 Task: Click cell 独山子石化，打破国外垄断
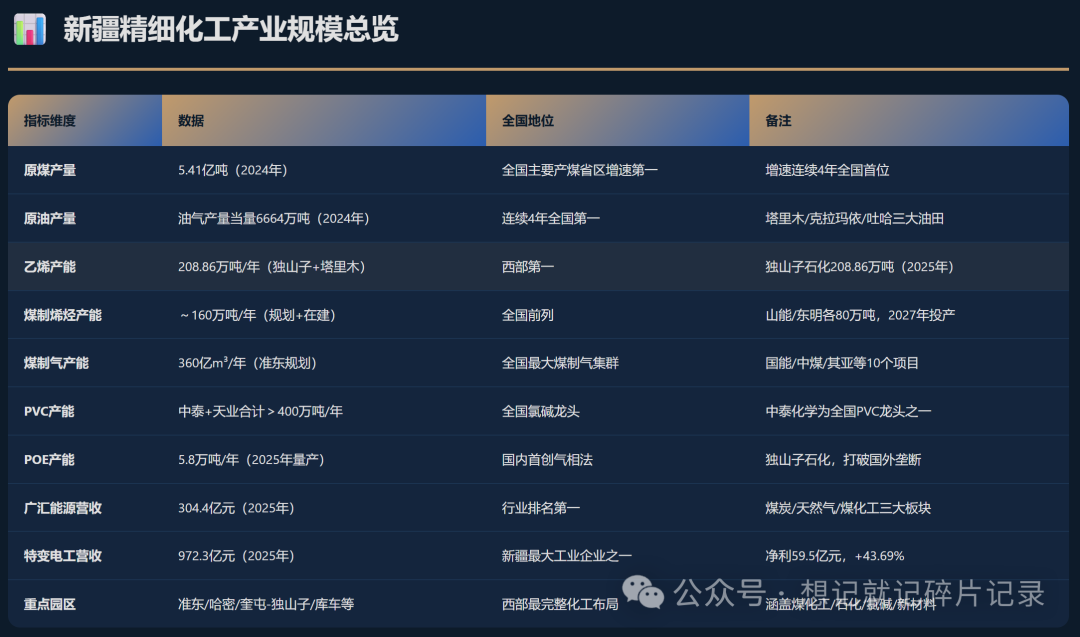pos(843,459)
